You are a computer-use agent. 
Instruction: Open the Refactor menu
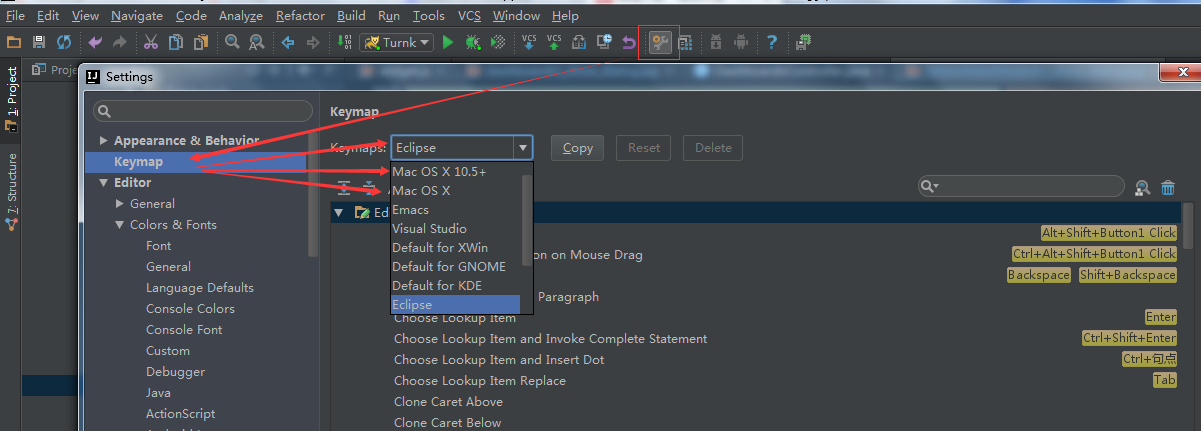click(300, 16)
